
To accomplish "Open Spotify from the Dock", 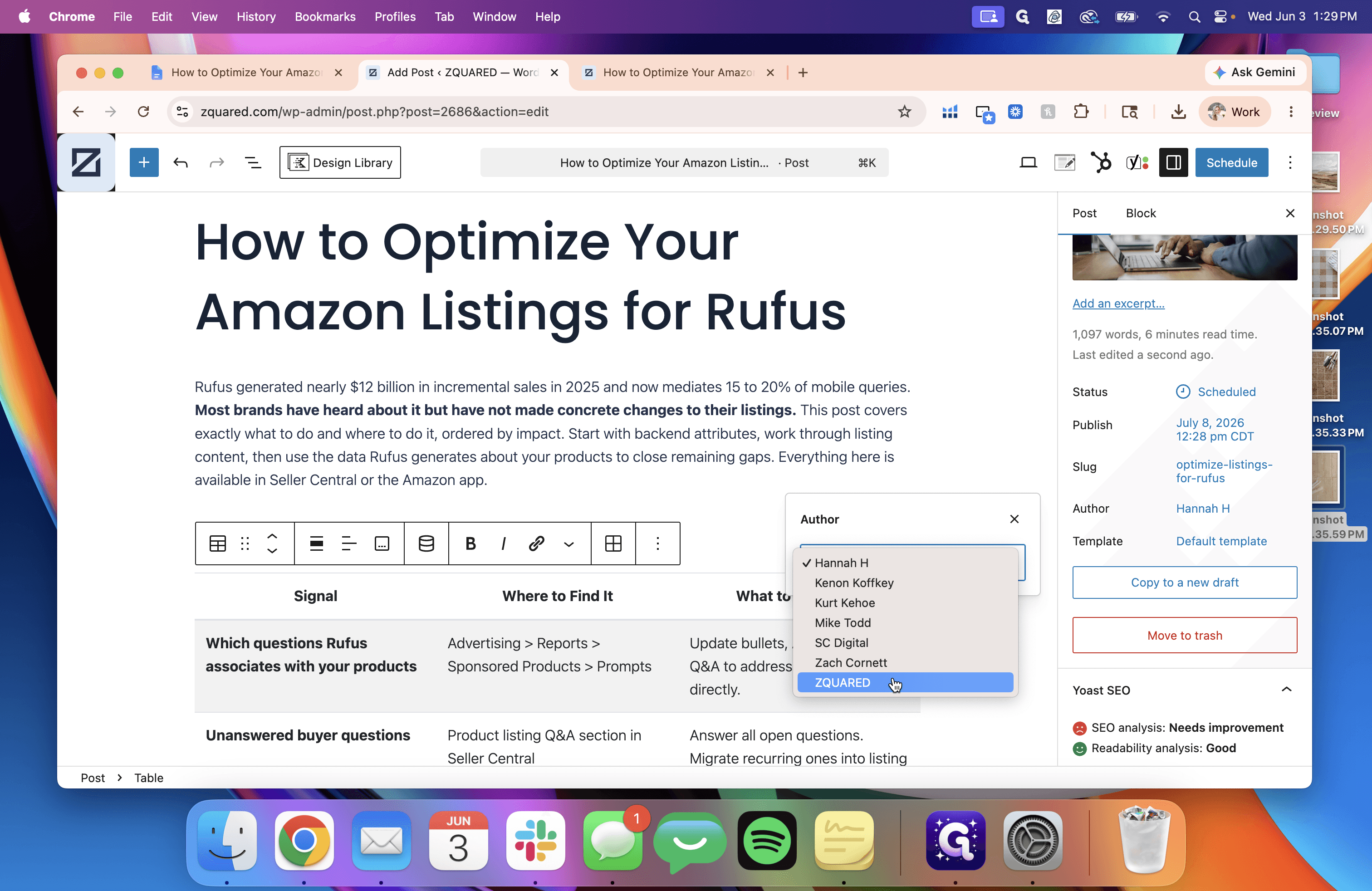I will [767, 840].
